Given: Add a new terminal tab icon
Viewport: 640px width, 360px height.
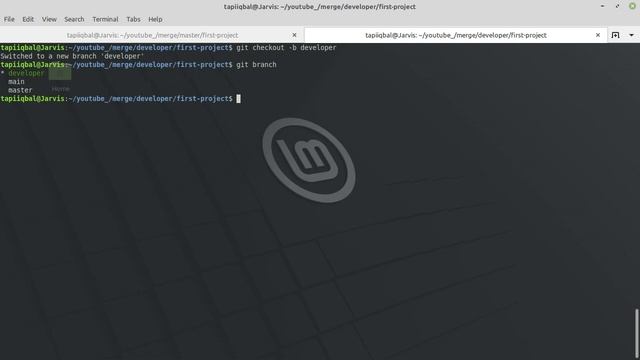Looking at the screenshot, I should click(x=616, y=35).
